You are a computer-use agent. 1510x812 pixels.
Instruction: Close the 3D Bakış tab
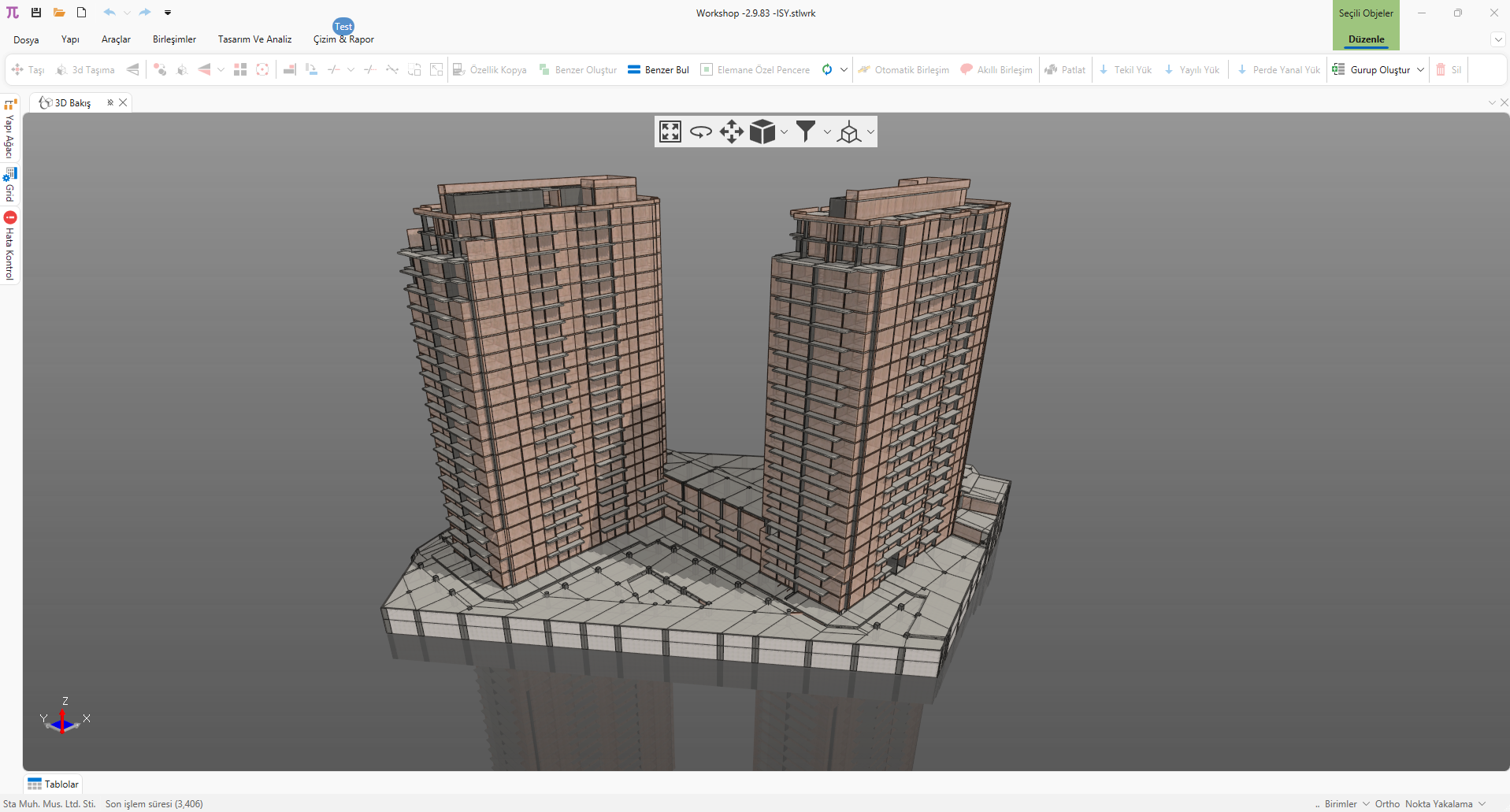pyautogui.click(x=123, y=102)
